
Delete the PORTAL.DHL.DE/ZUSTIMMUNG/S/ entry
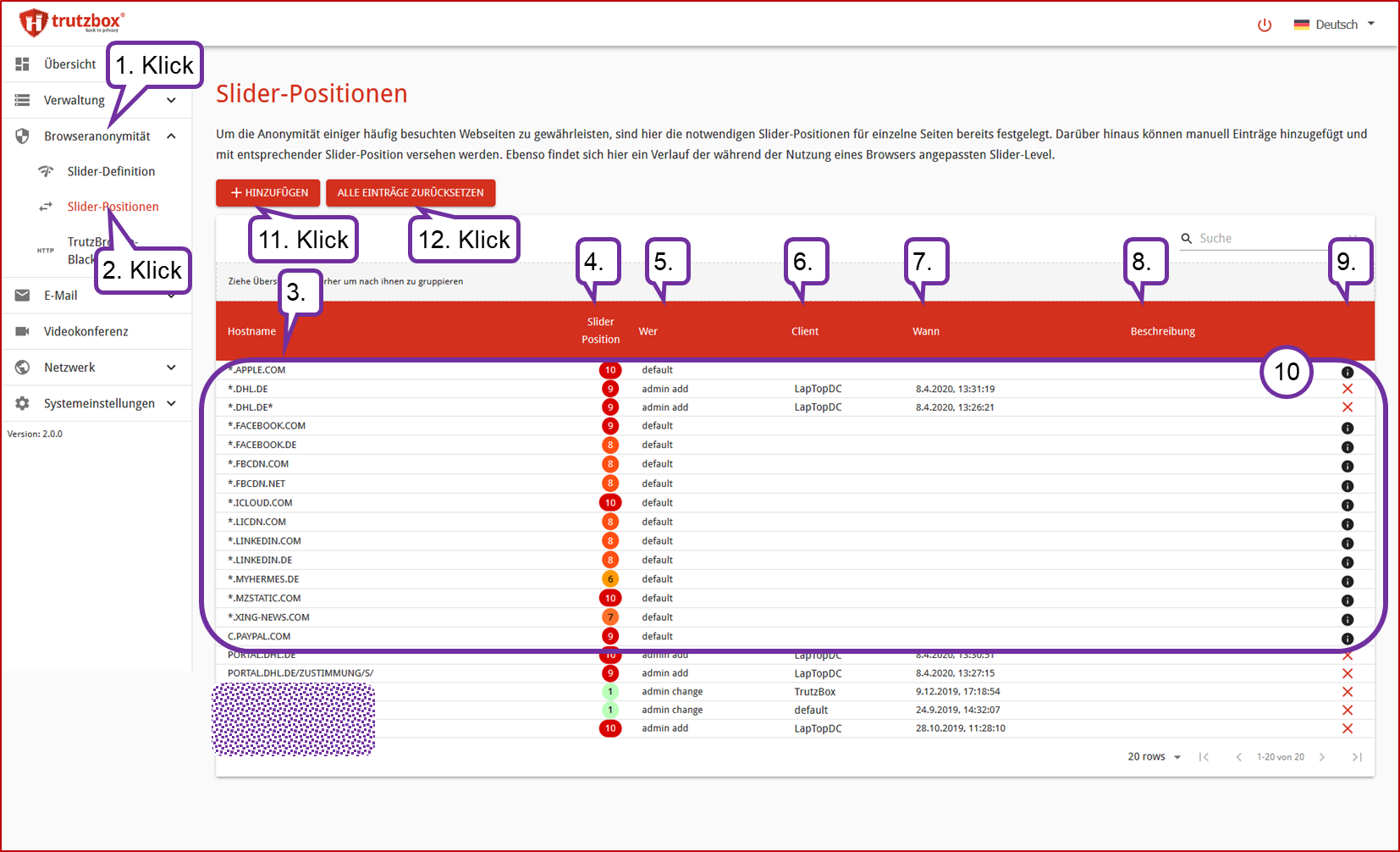[1348, 673]
